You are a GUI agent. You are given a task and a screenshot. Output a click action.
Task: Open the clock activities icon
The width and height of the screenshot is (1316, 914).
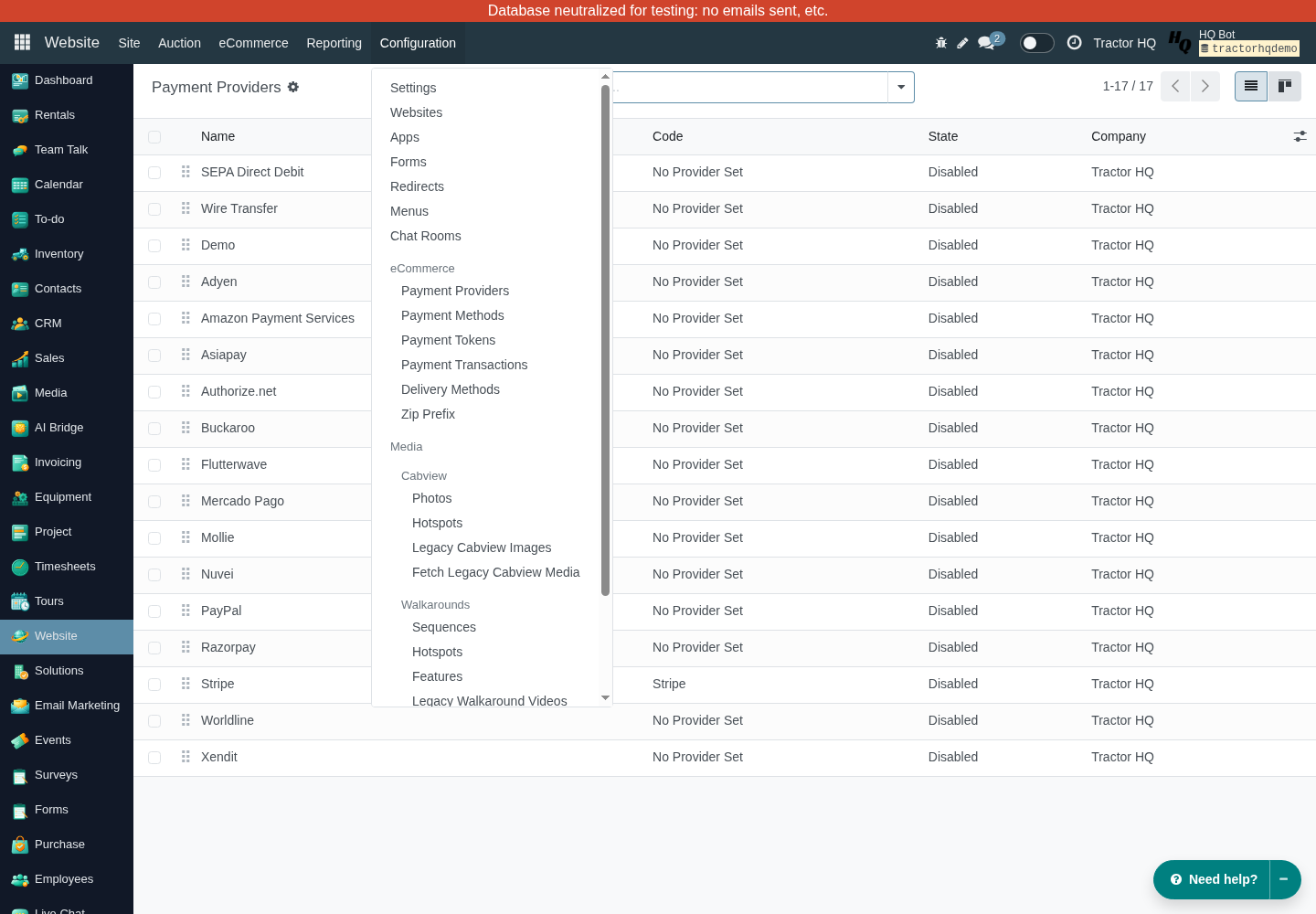pos(1075,43)
